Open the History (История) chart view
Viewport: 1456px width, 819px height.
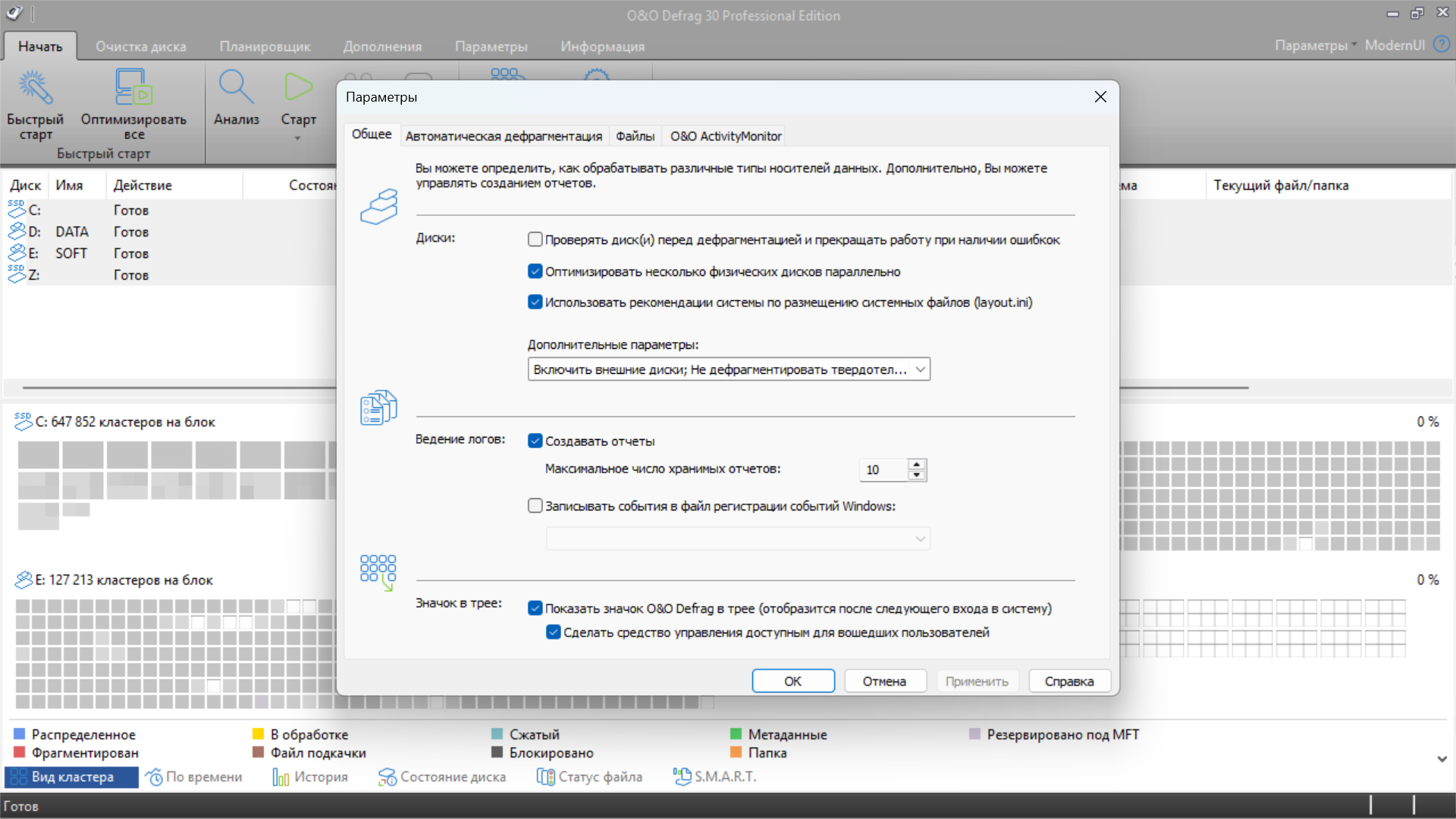click(281, 777)
